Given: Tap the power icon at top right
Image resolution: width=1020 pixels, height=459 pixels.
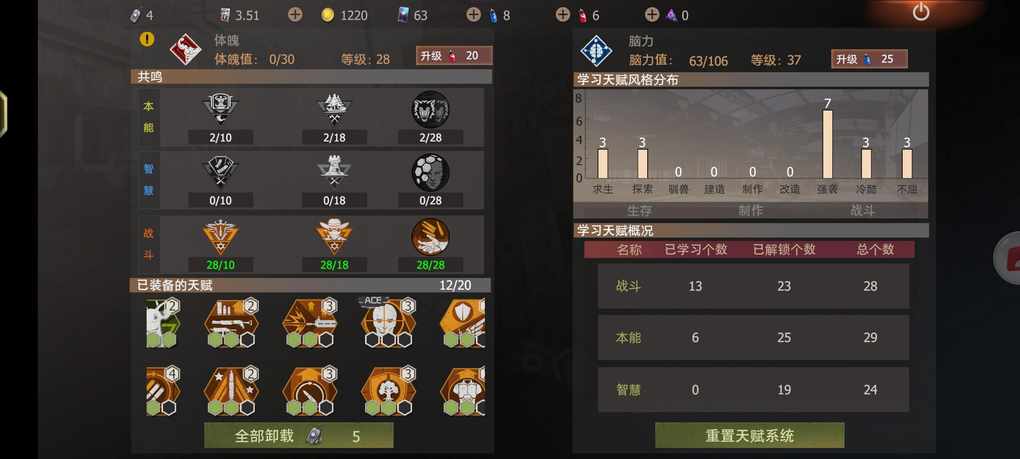Looking at the screenshot, I should click(x=920, y=12).
